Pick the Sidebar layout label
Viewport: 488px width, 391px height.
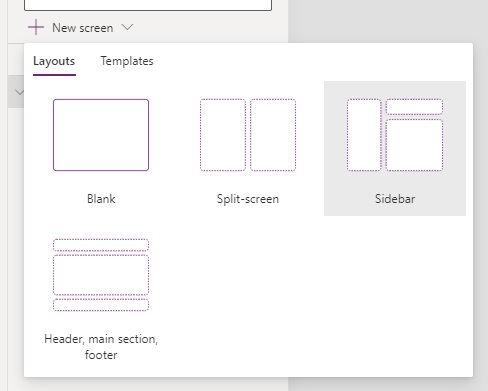click(395, 199)
